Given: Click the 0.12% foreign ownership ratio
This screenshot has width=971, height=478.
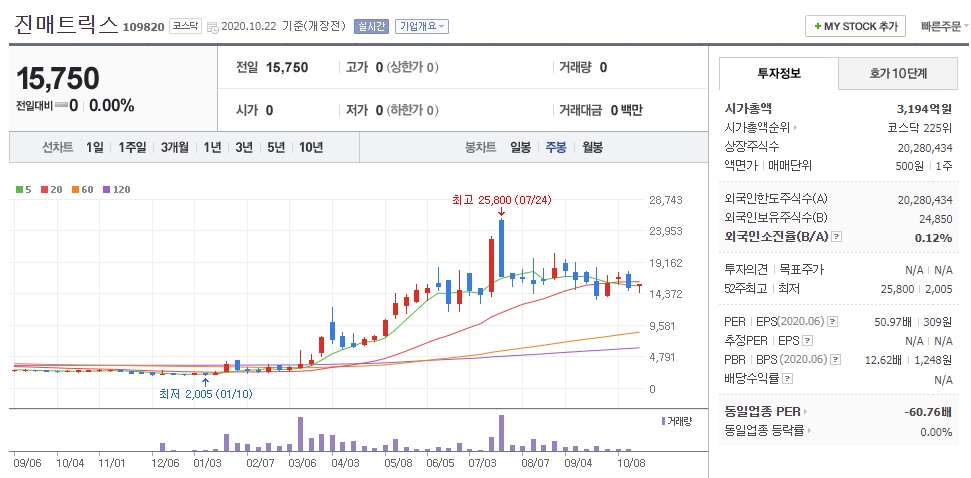Looking at the screenshot, I should pyautogui.click(x=933, y=237).
